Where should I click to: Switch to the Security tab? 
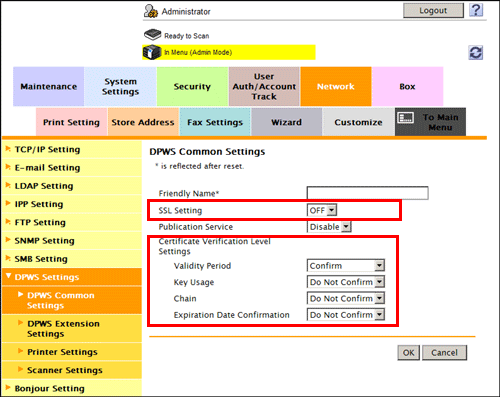(192, 86)
